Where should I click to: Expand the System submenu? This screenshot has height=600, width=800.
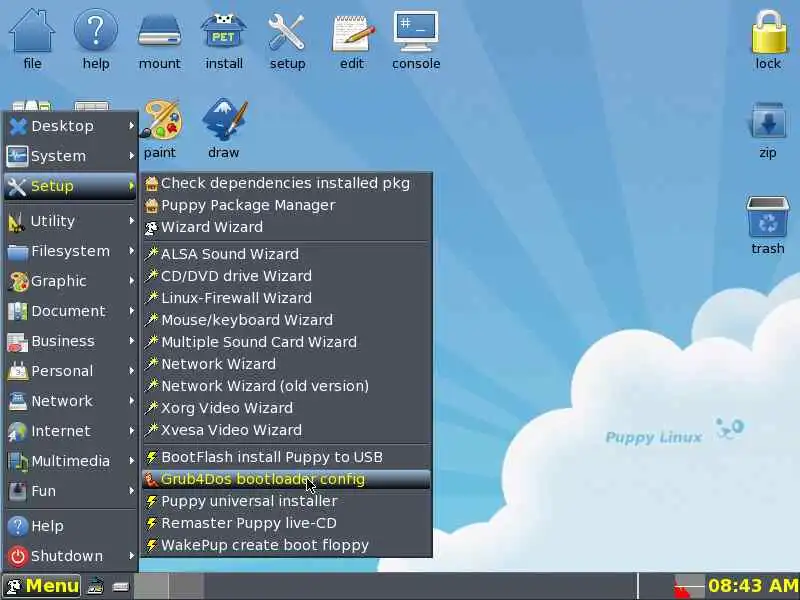click(71, 156)
